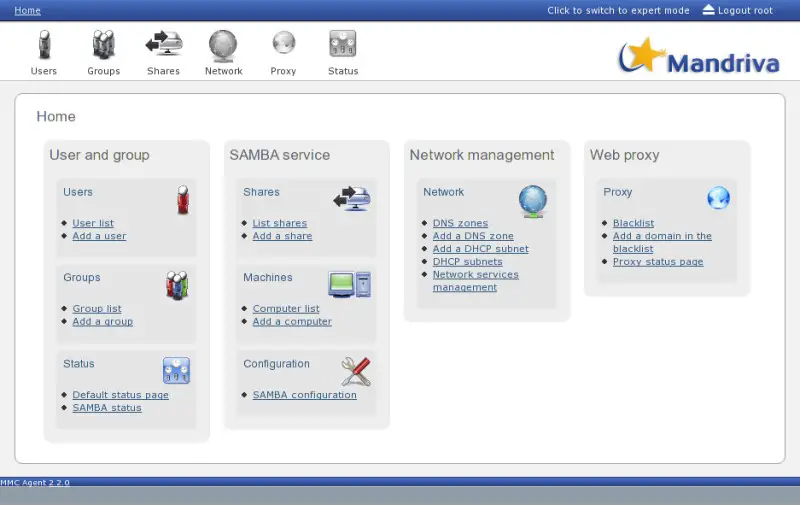This screenshot has width=800, height=505.
Task: View SAMBA status link
Action: 107,408
